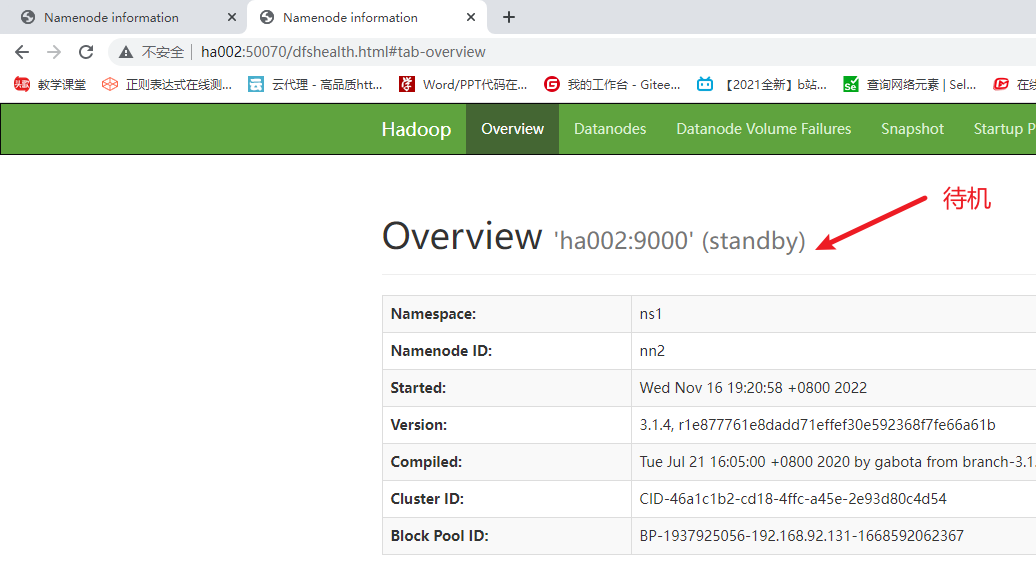Open 查询网络元素 Selenium bookmark
1036x573 pixels.
(910, 85)
